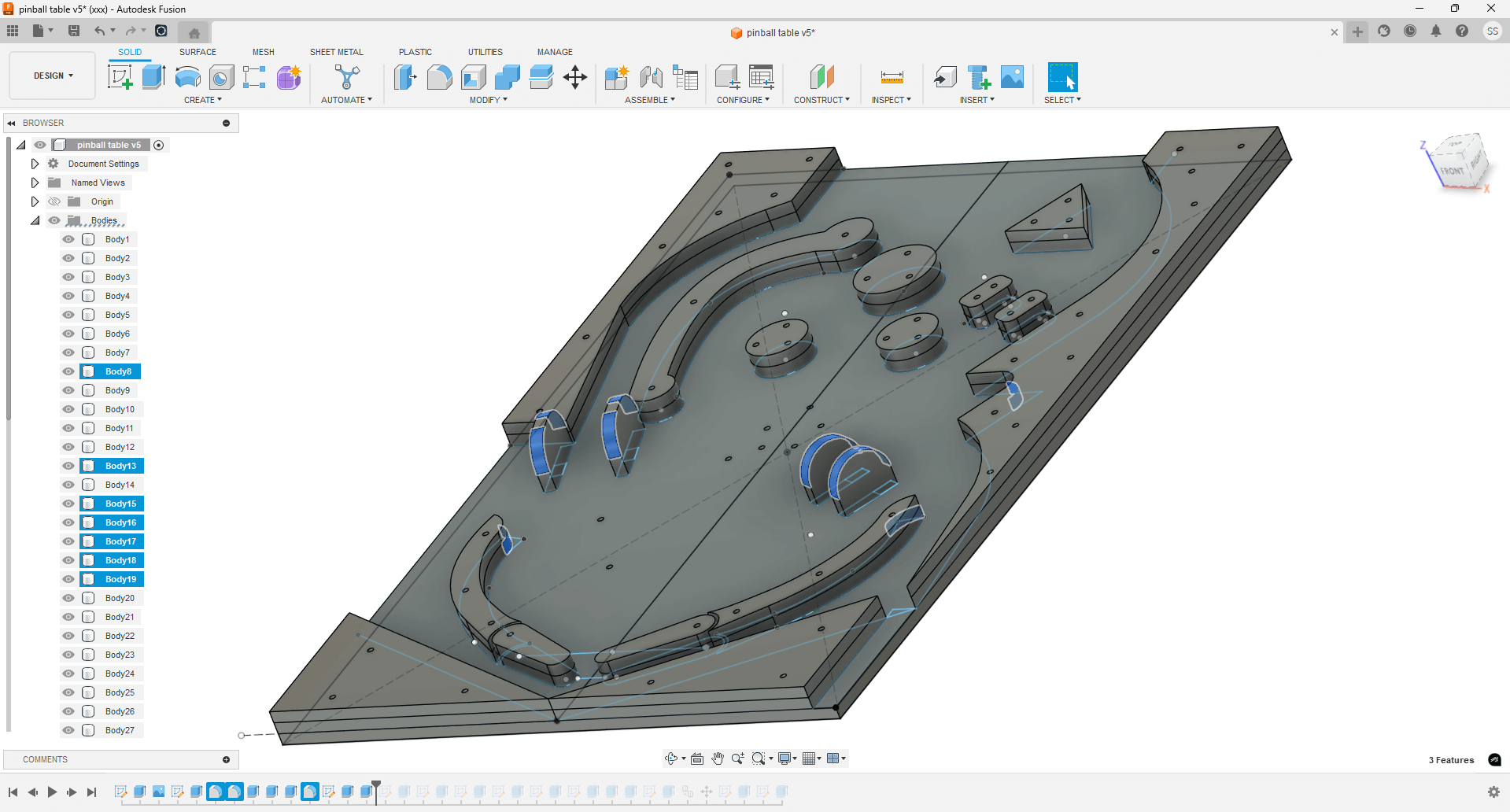Collapse the BROWSER panel arrows

[x=12, y=123]
